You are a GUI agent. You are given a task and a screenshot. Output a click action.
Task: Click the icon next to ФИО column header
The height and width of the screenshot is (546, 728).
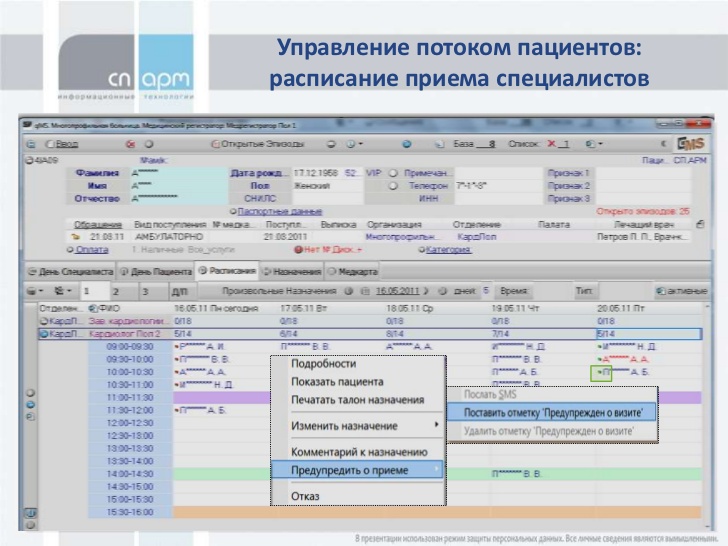(x=93, y=308)
